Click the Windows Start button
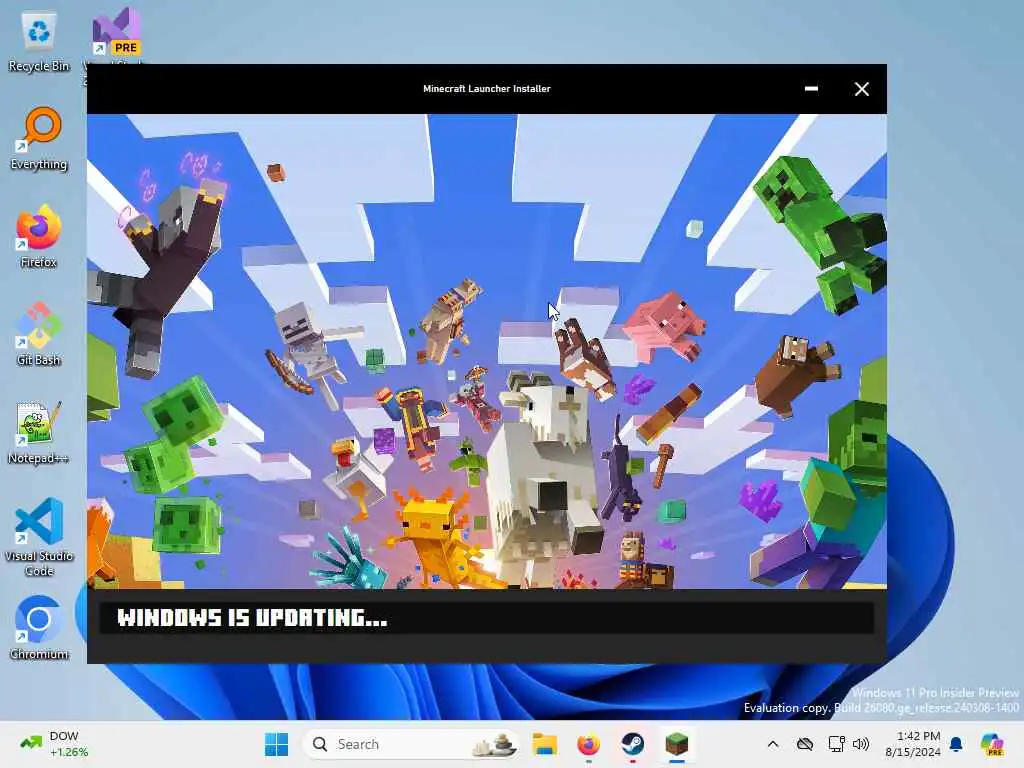Viewport: 1024px width, 768px height. point(276,744)
